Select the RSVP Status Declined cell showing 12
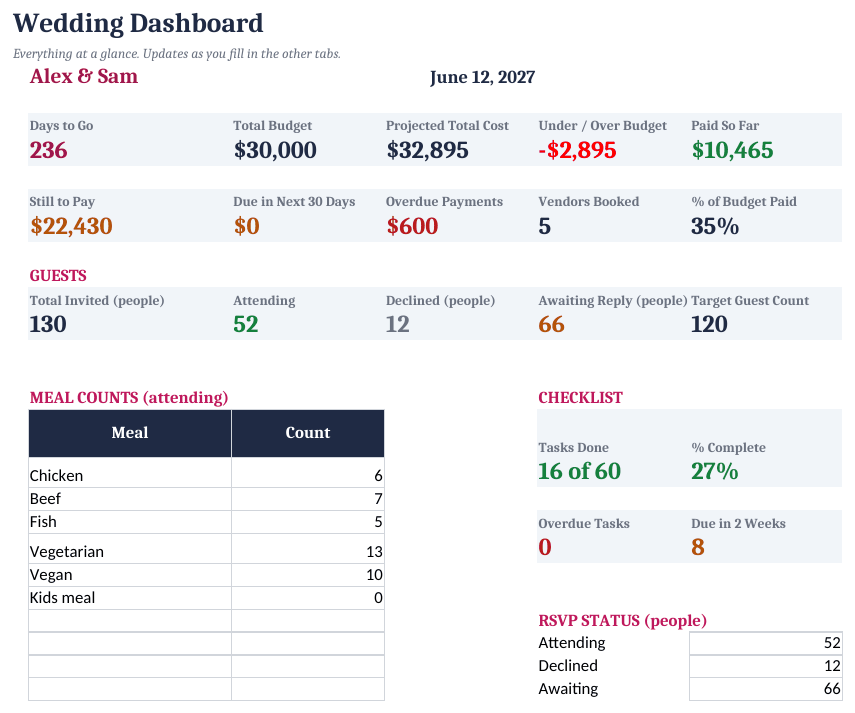This screenshot has height=713, width=855. pyautogui.click(x=766, y=666)
